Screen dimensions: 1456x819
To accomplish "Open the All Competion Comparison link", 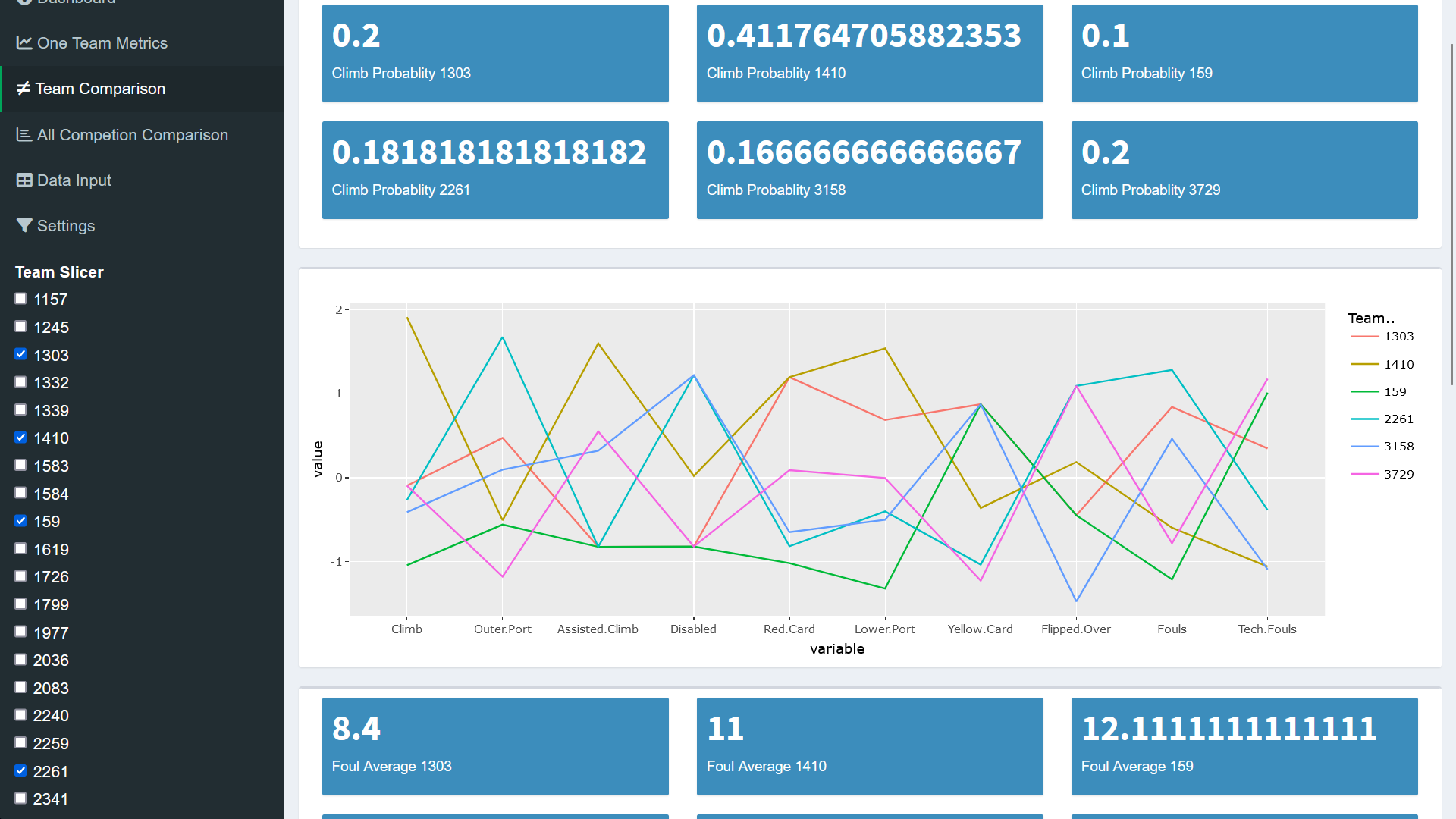I will click(x=132, y=135).
